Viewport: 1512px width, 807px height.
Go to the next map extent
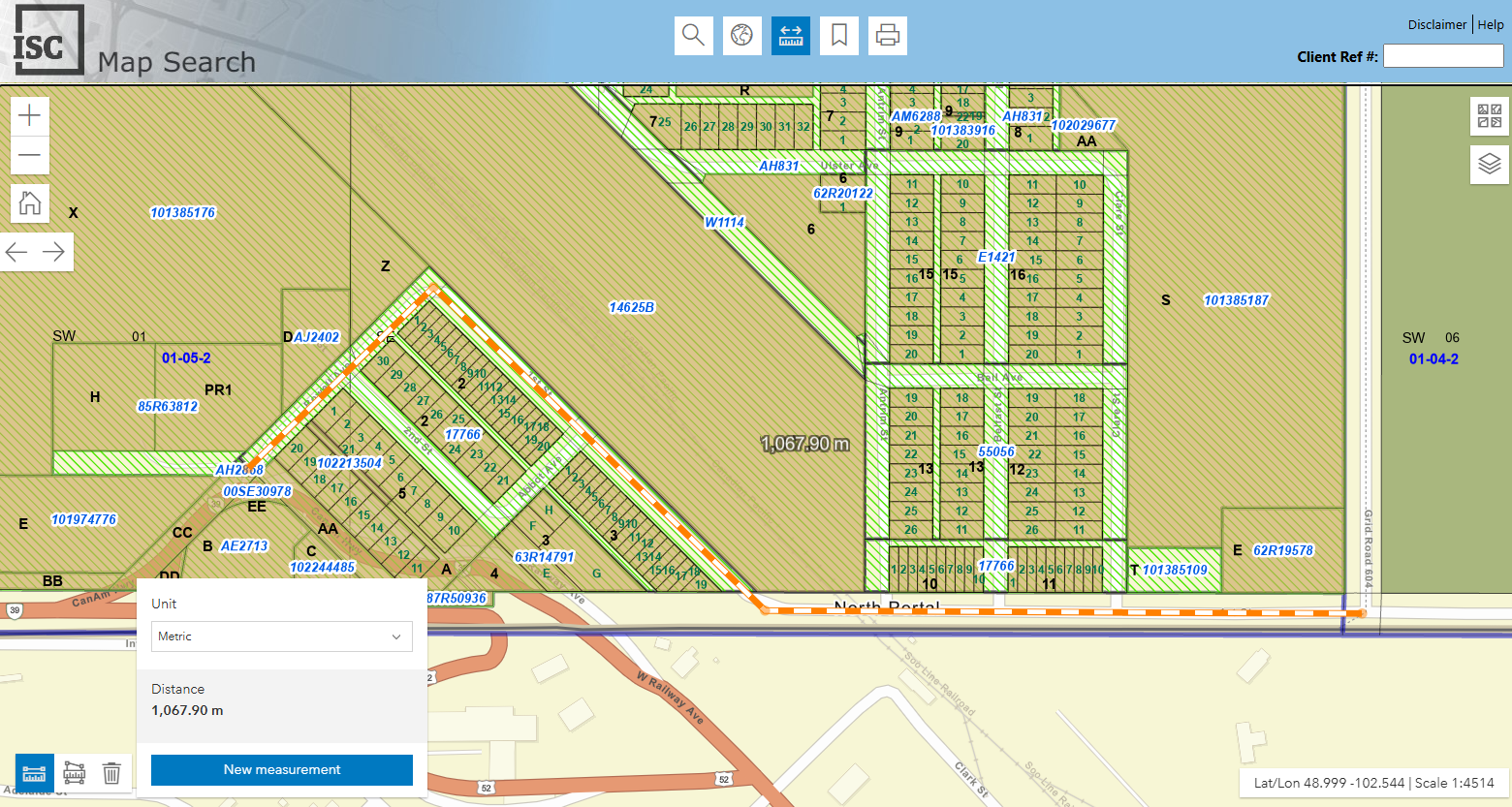54,252
